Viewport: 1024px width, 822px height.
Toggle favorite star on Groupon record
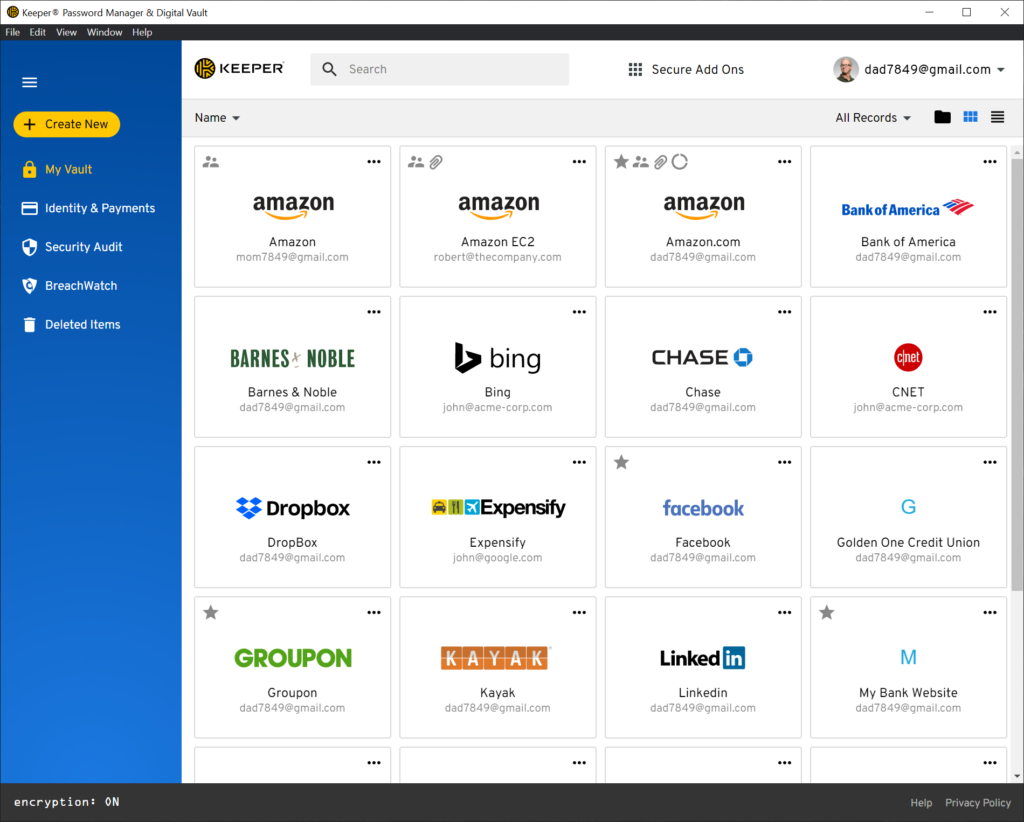pyautogui.click(x=210, y=612)
